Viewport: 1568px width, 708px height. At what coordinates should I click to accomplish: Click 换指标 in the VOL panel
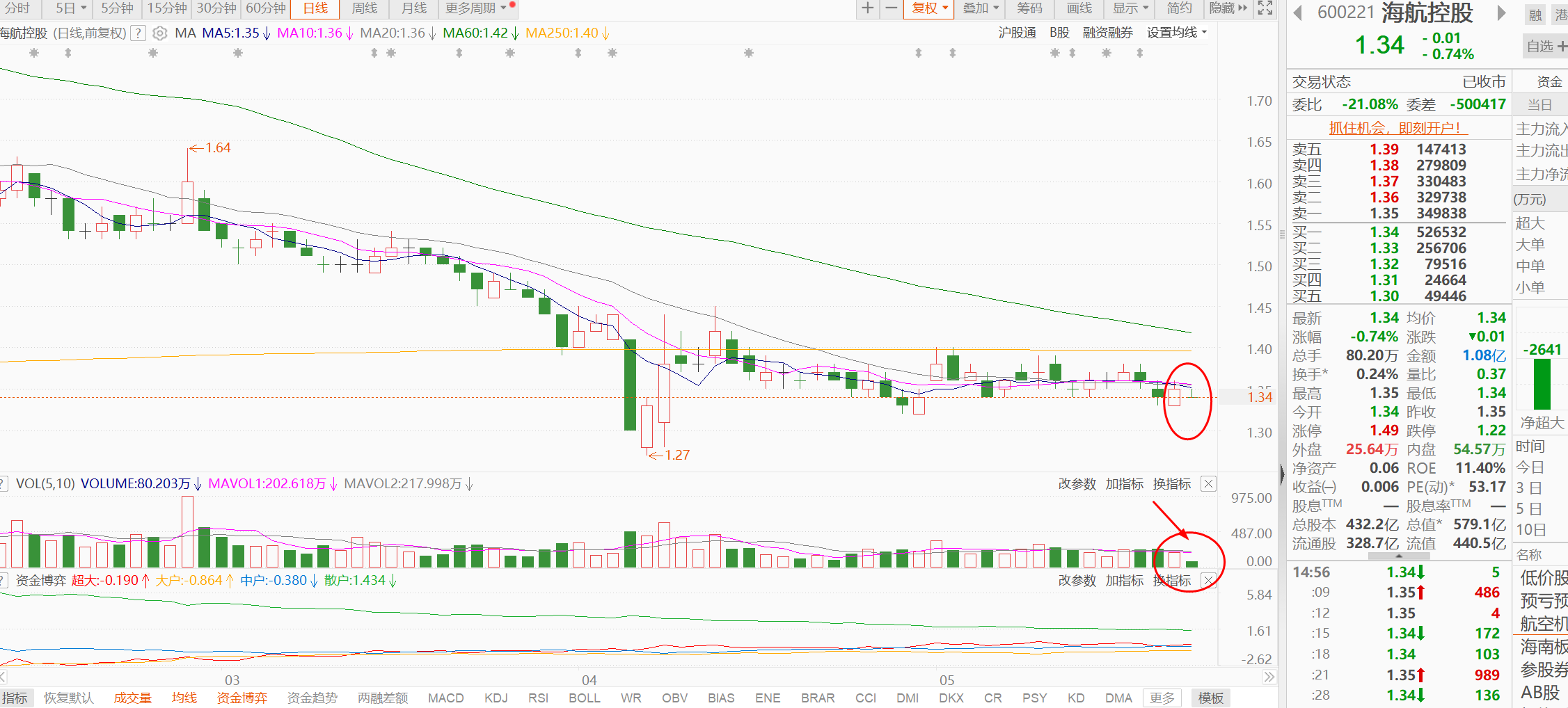[x=1171, y=484]
